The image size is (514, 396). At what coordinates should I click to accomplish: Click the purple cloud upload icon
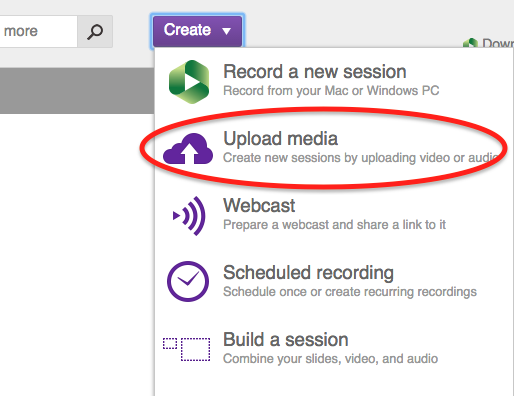pos(188,148)
